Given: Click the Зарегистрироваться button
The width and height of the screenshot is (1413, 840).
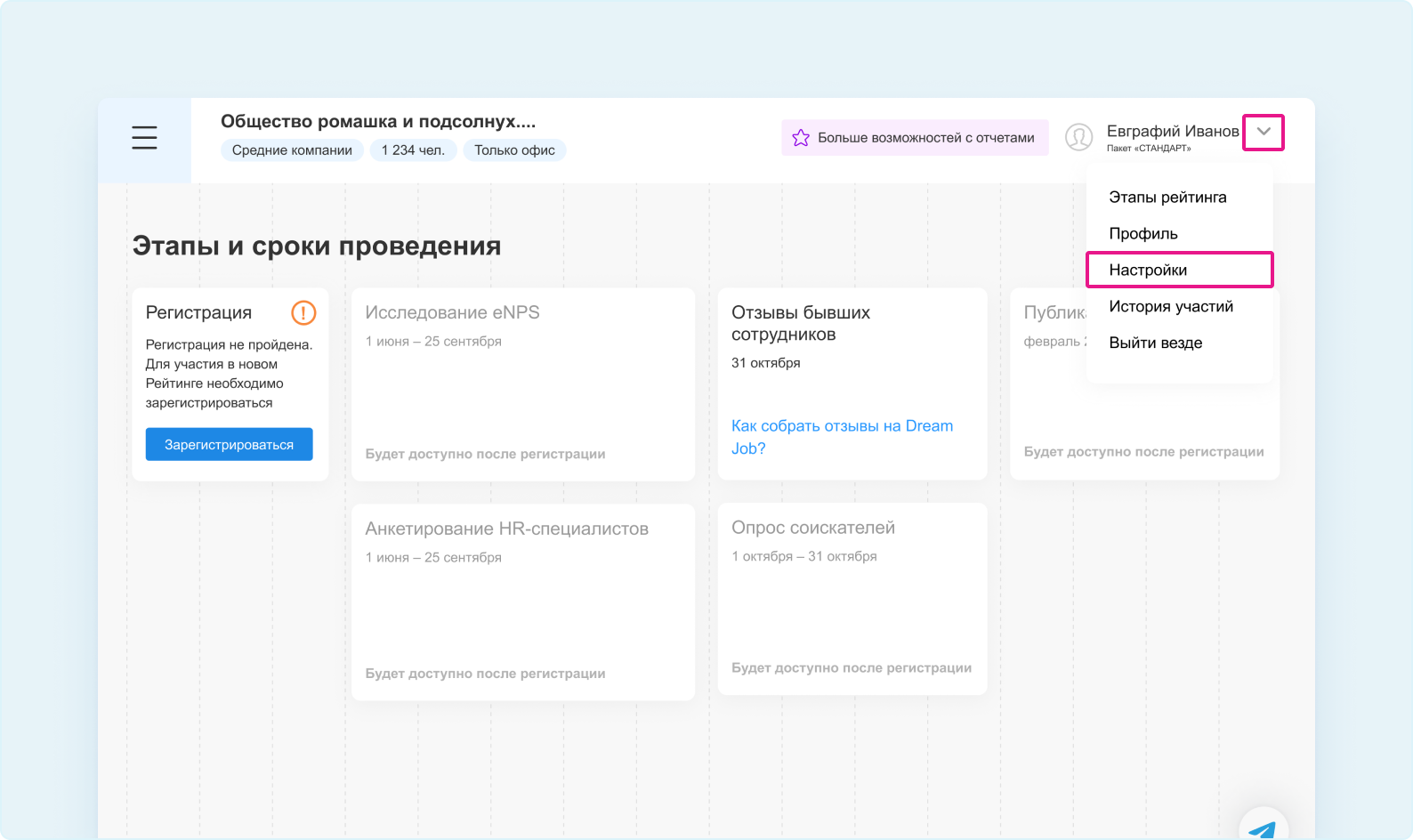Looking at the screenshot, I should [229, 444].
